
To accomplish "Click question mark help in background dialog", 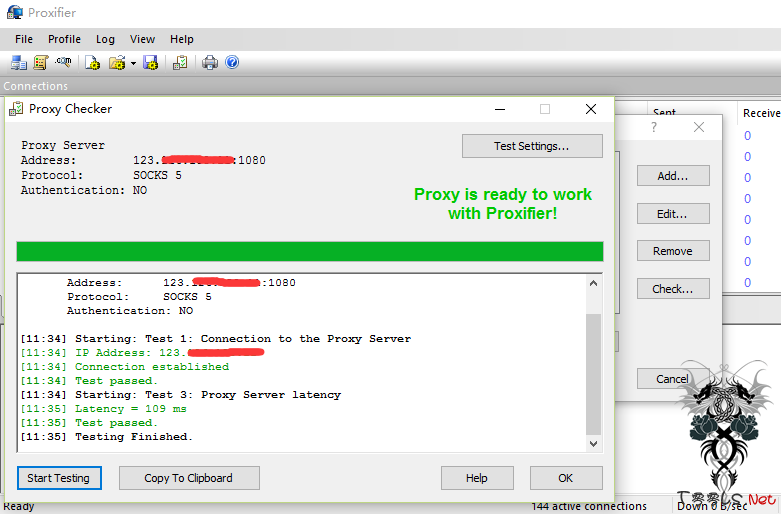I will [654, 127].
